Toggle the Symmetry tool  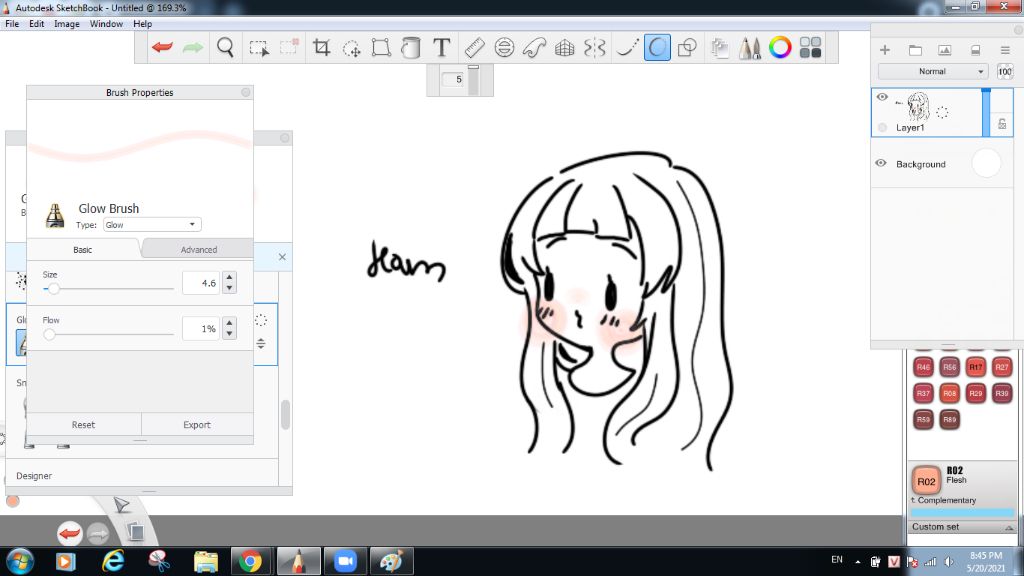595,48
